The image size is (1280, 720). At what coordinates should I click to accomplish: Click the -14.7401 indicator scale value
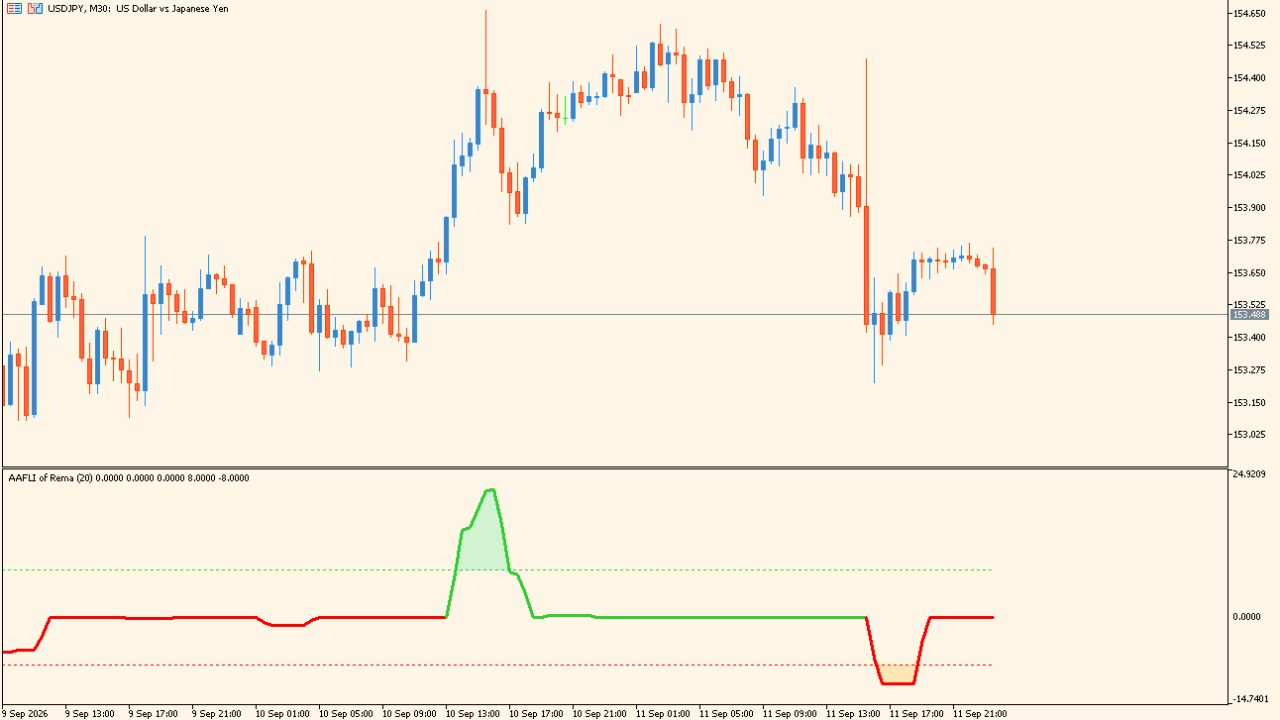1250,699
